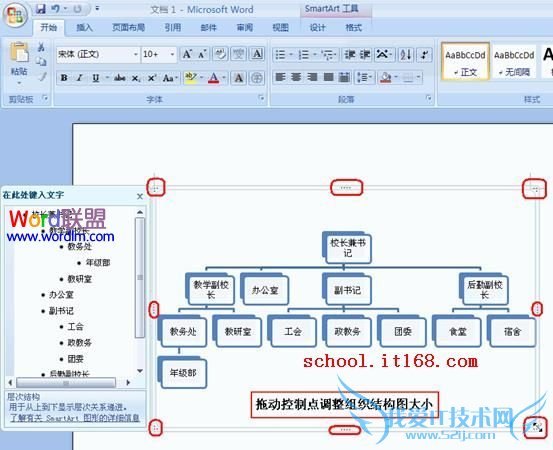Save the document with the floppy icon
Screen dimensions: 553x450
41,8
